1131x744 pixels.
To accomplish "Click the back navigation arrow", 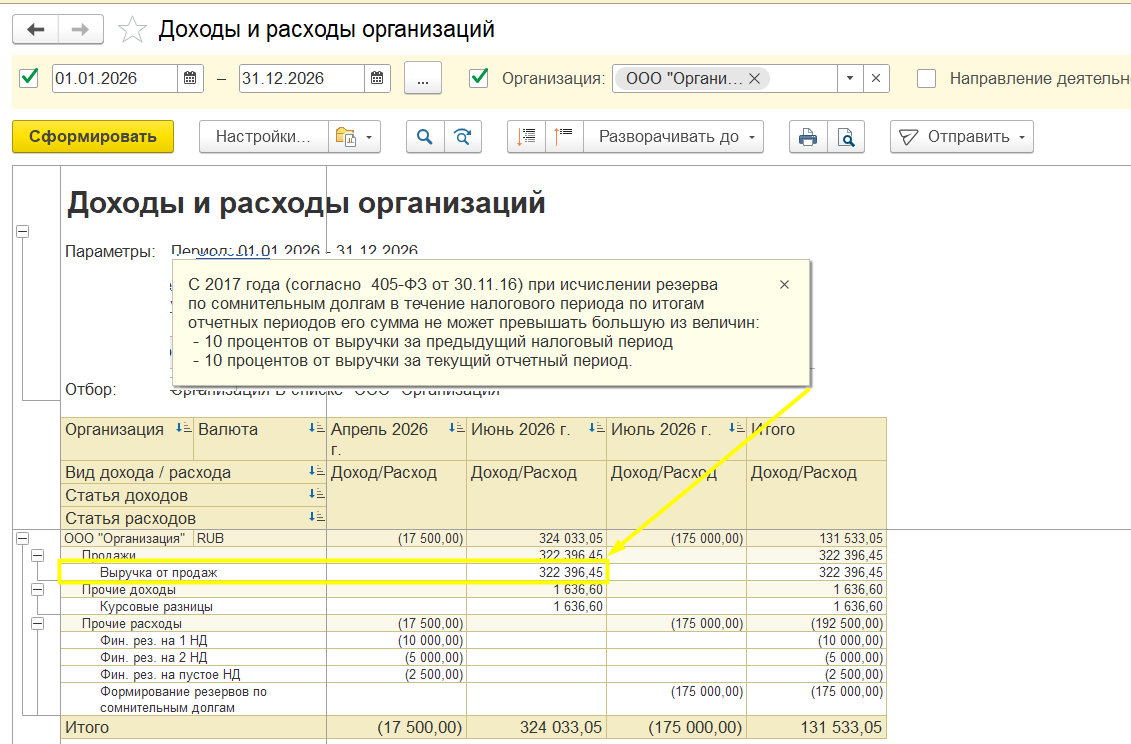I will coord(35,30).
